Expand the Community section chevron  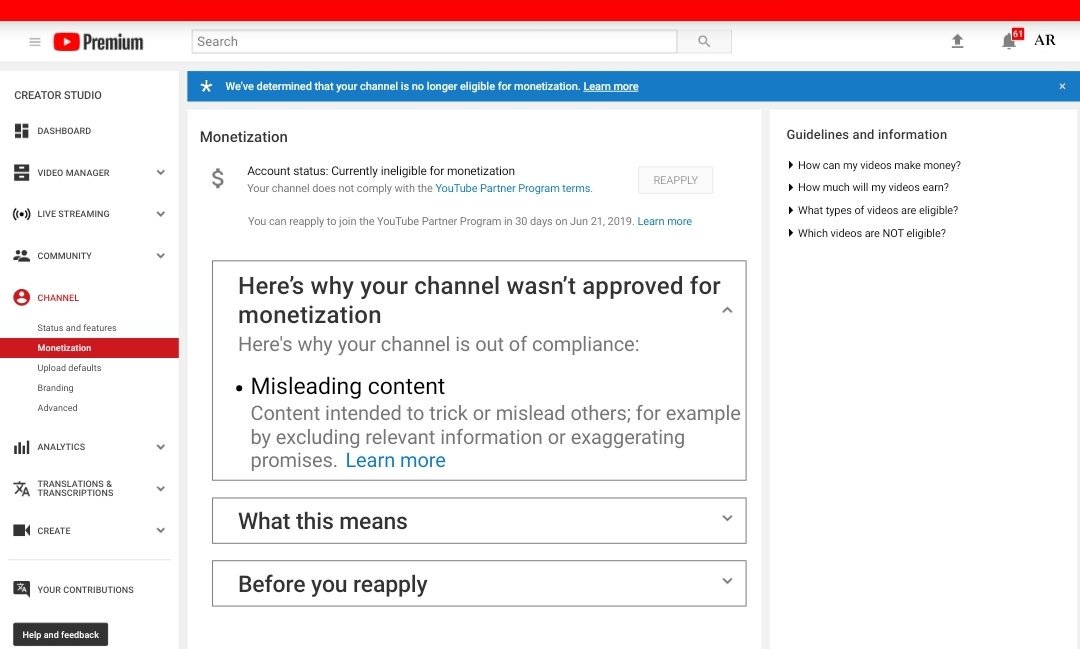click(160, 256)
